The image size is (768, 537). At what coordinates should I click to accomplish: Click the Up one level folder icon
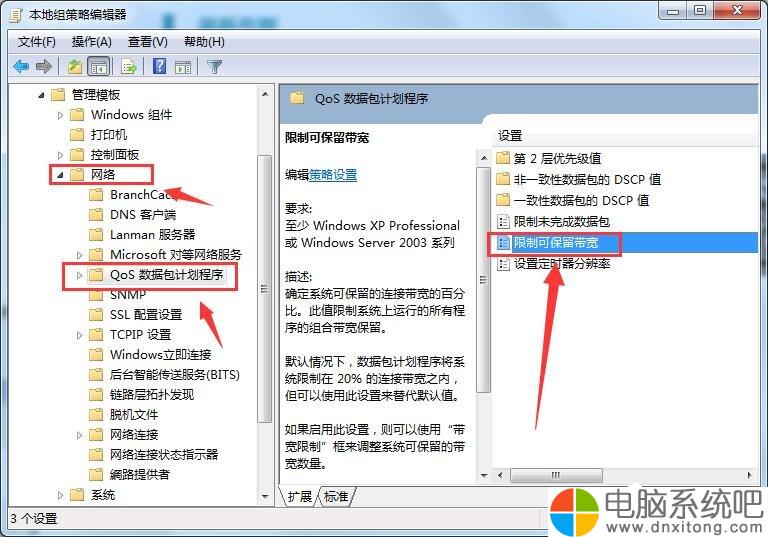click(x=74, y=66)
